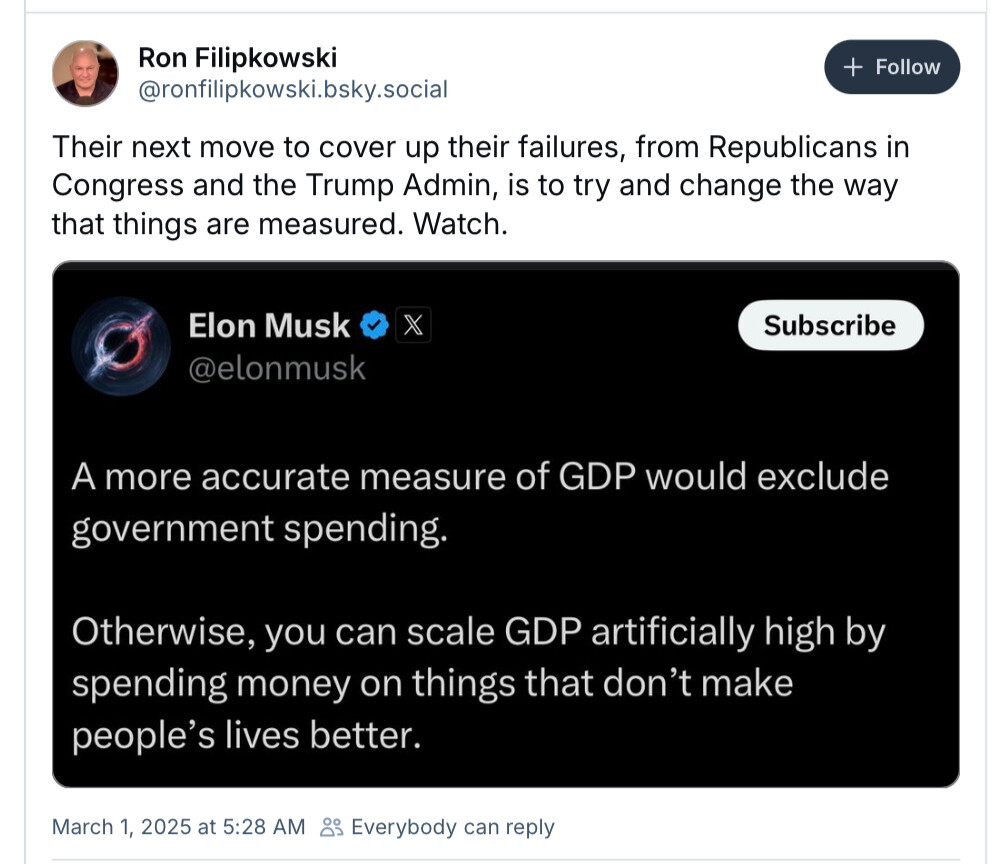The width and height of the screenshot is (995, 864).
Task: Follow Ron Filipkowski
Action: click(891, 67)
